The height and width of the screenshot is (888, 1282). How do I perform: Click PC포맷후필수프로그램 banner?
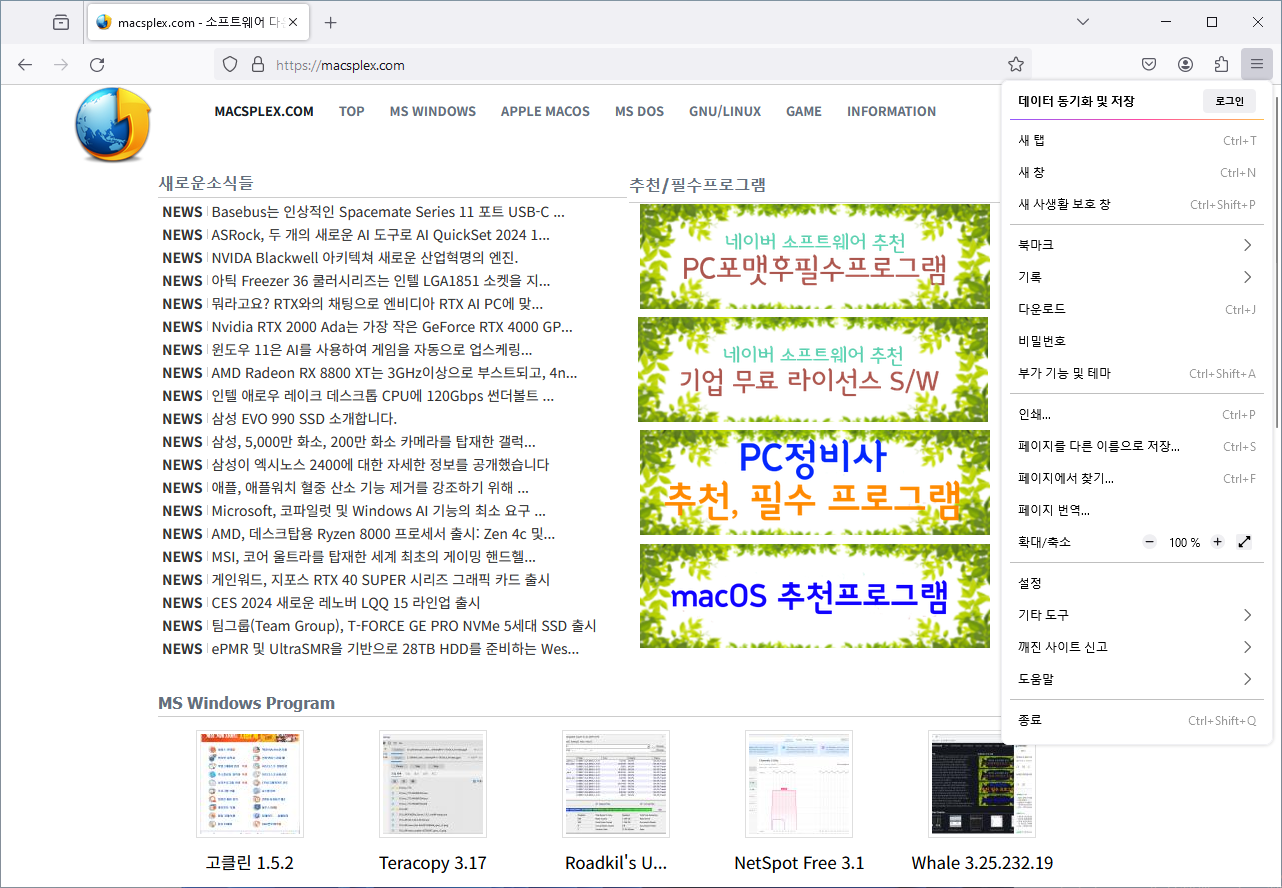coord(814,257)
